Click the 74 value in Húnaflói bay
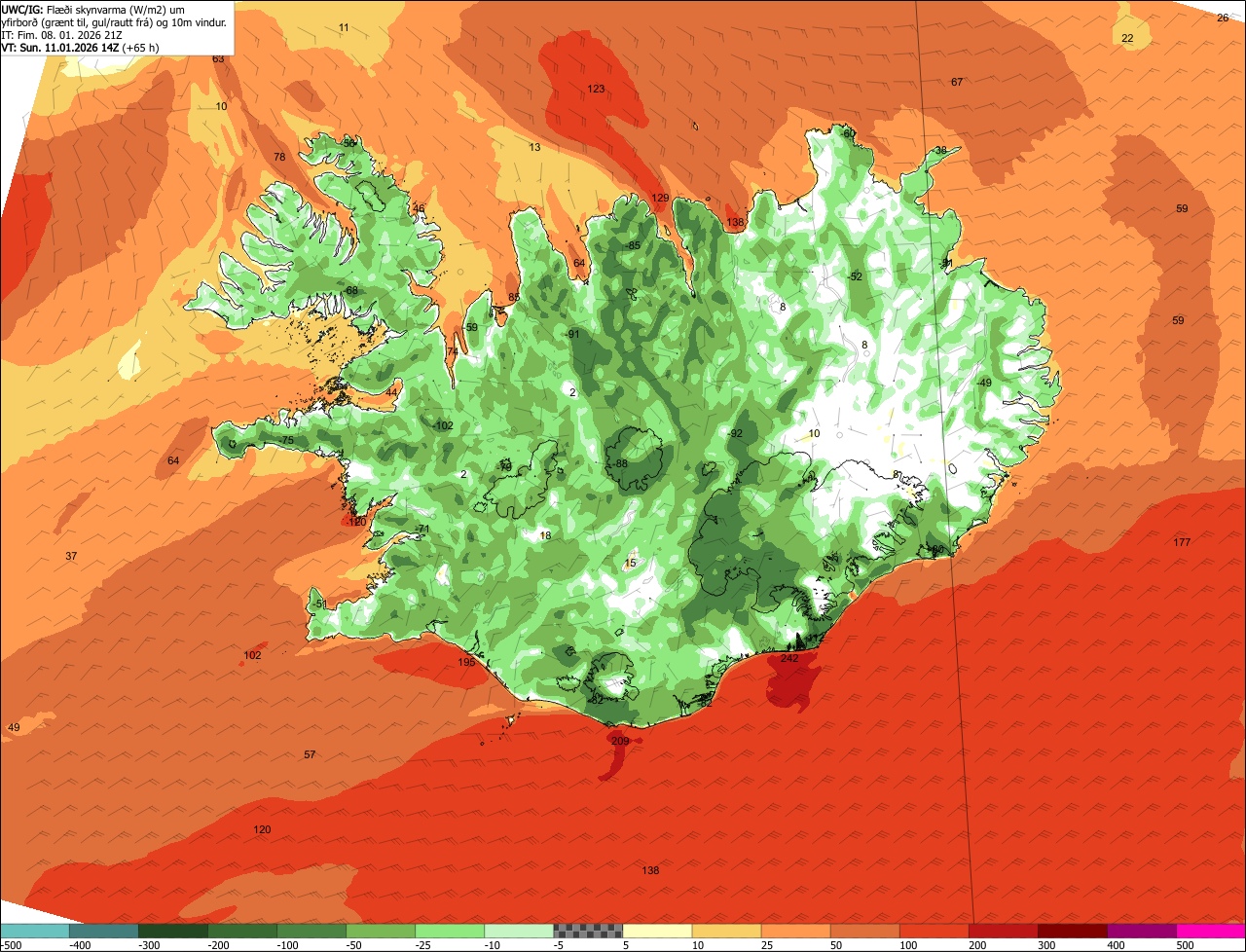The image size is (1246, 952). coord(453,351)
